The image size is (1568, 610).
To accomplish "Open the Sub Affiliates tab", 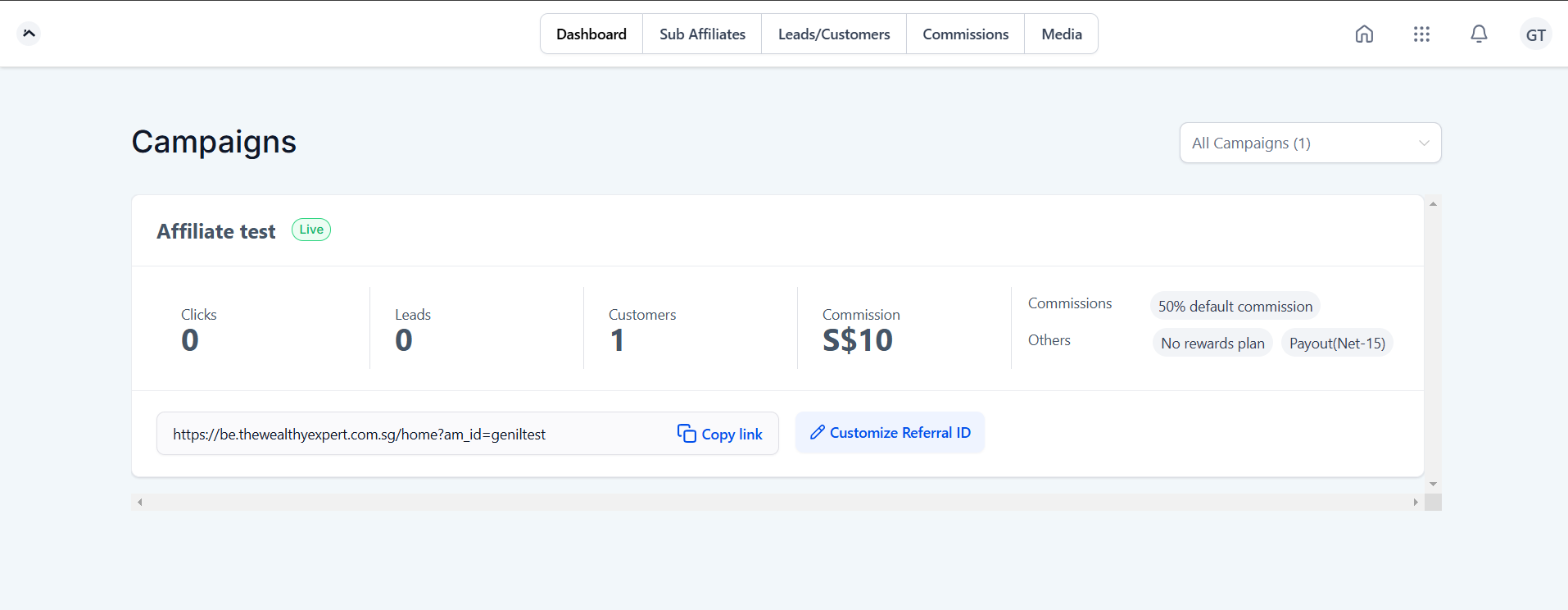I will pos(702,34).
